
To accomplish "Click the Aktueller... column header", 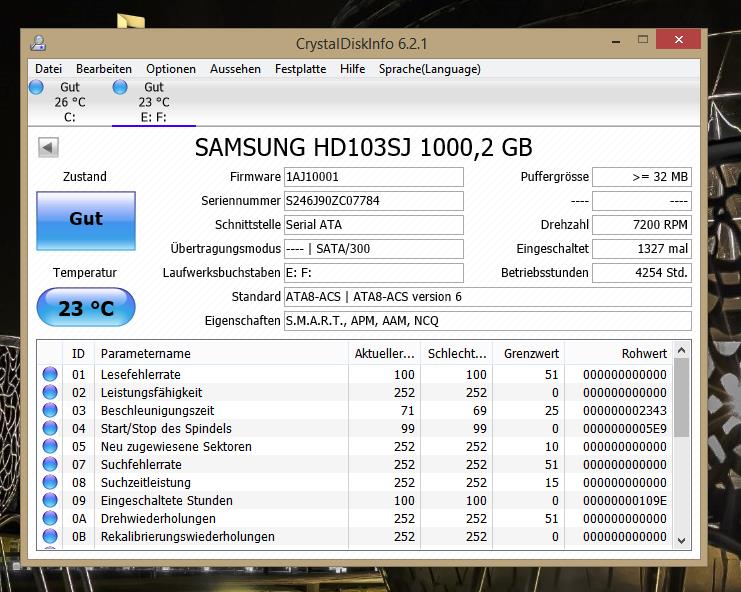I will [384, 353].
